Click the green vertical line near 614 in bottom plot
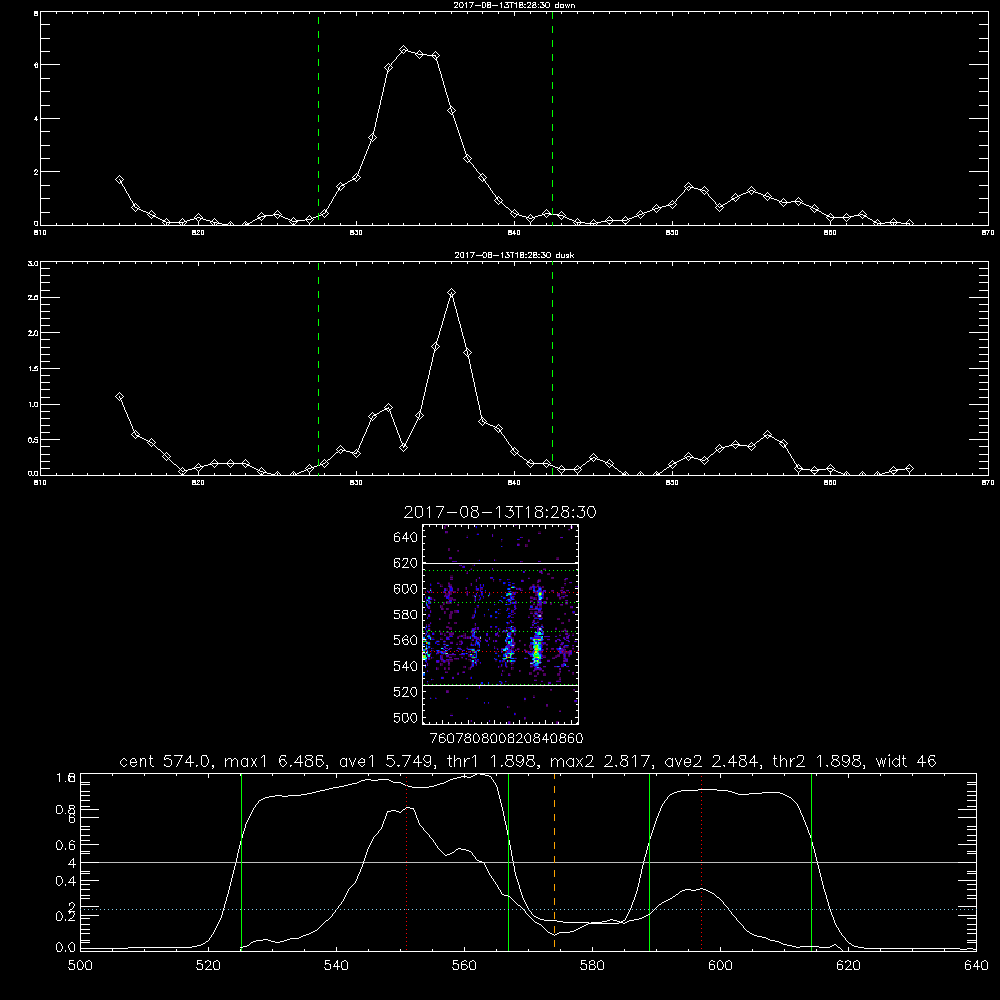 coord(811,862)
